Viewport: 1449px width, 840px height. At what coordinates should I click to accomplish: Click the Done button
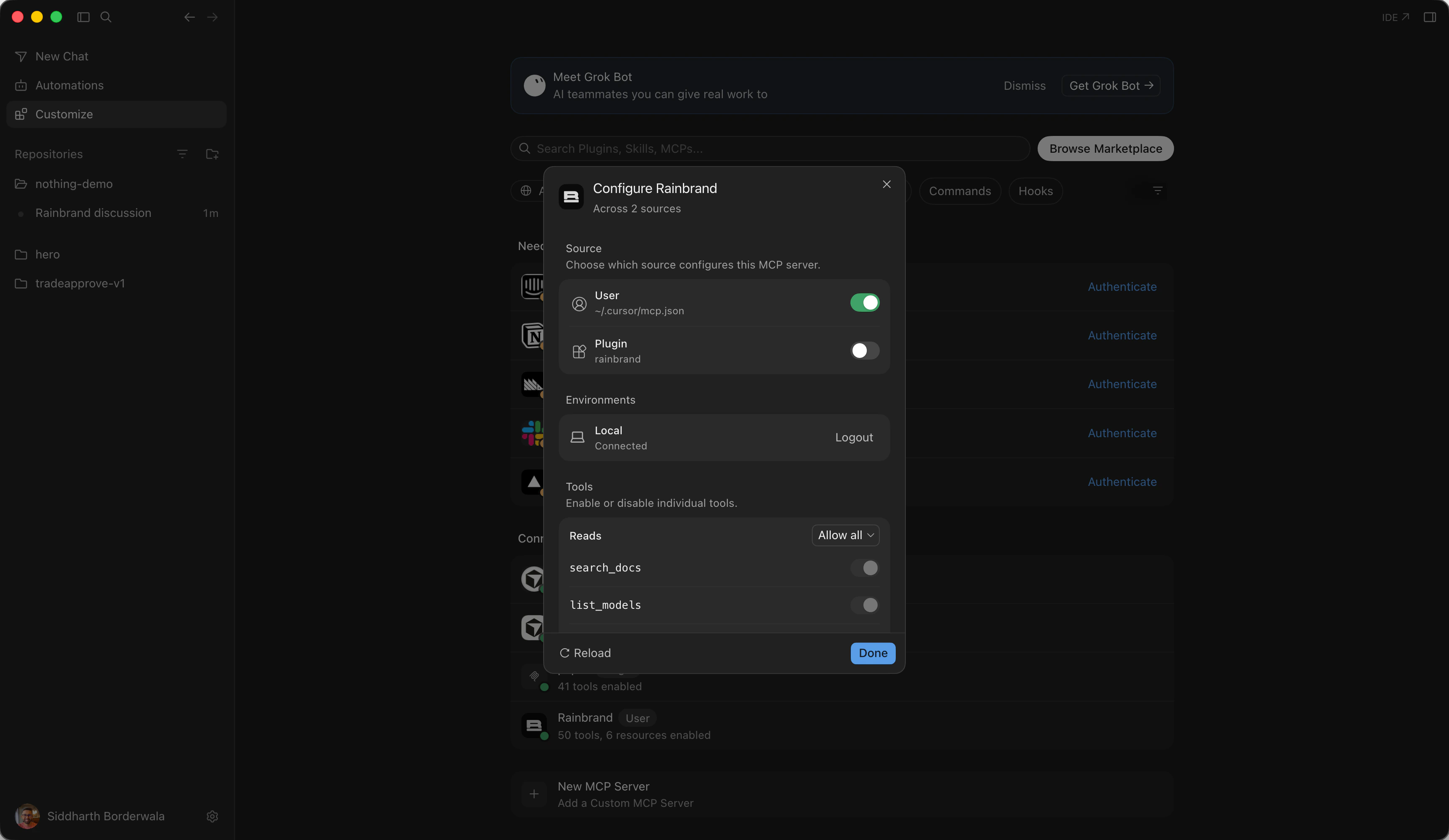873,653
